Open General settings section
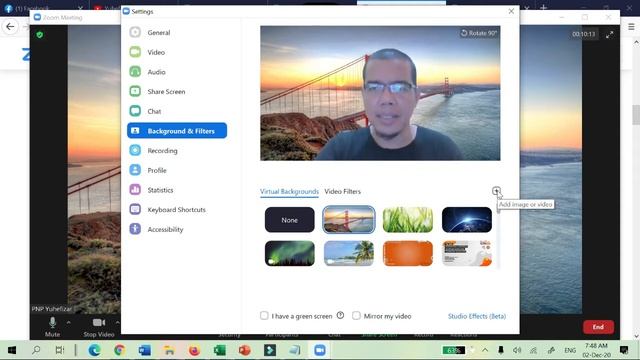The image size is (640, 360). pos(158,33)
